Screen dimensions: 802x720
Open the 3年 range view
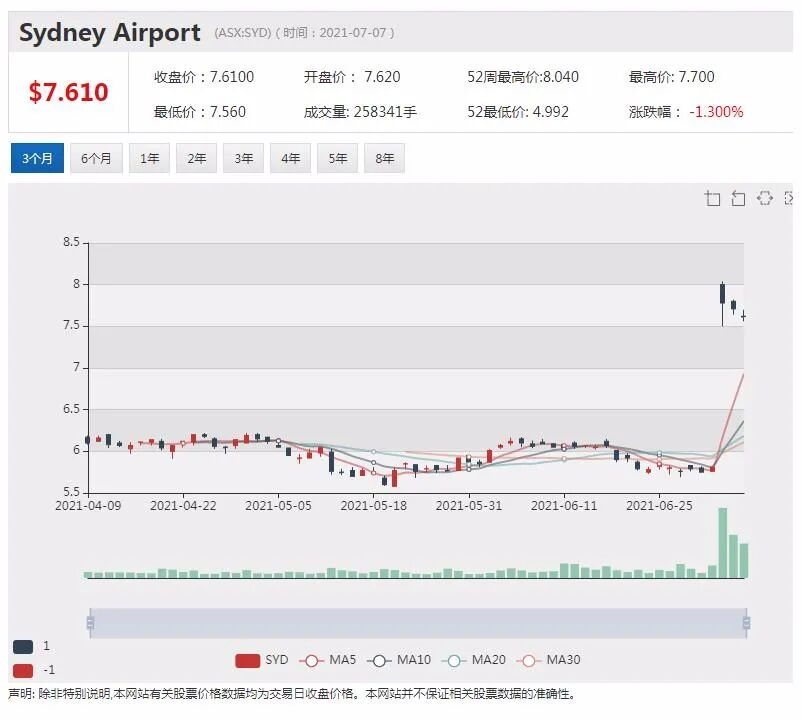coord(243,158)
